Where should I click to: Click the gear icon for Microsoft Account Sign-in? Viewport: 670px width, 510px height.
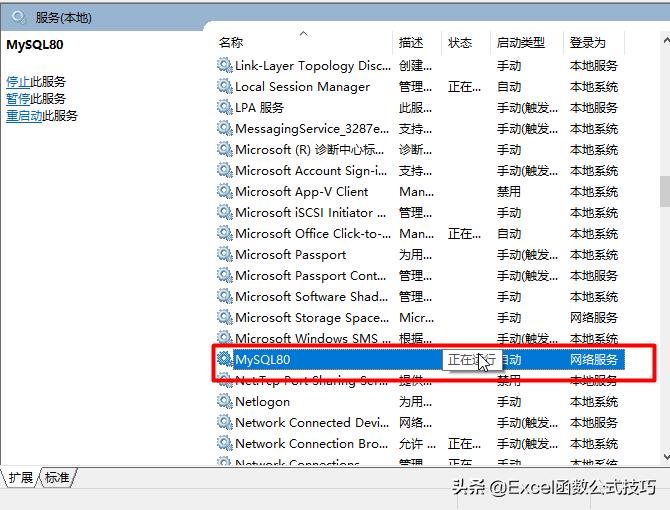(x=224, y=170)
